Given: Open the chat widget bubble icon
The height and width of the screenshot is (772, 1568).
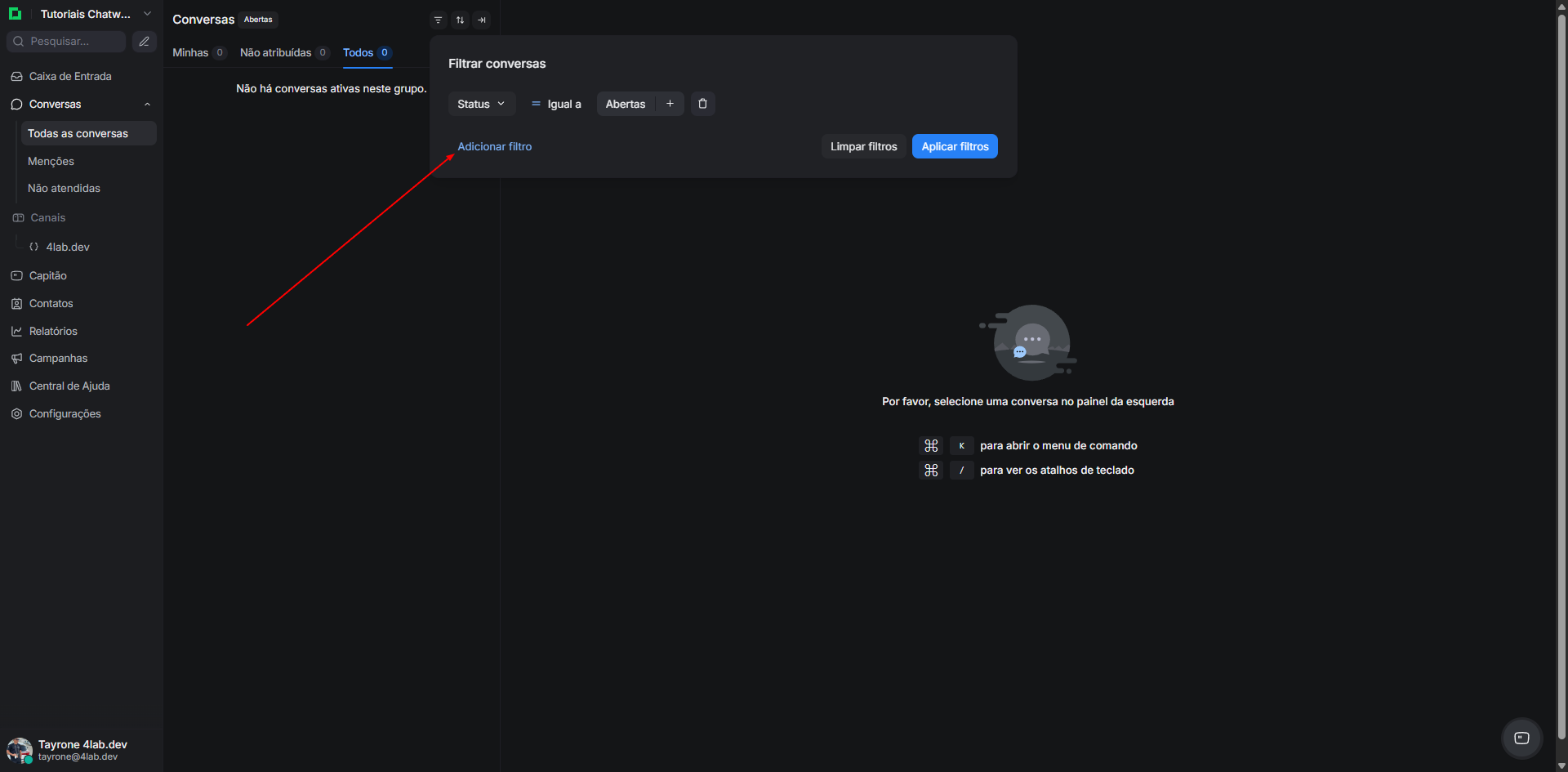Looking at the screenshot, I should [1521, 738].
